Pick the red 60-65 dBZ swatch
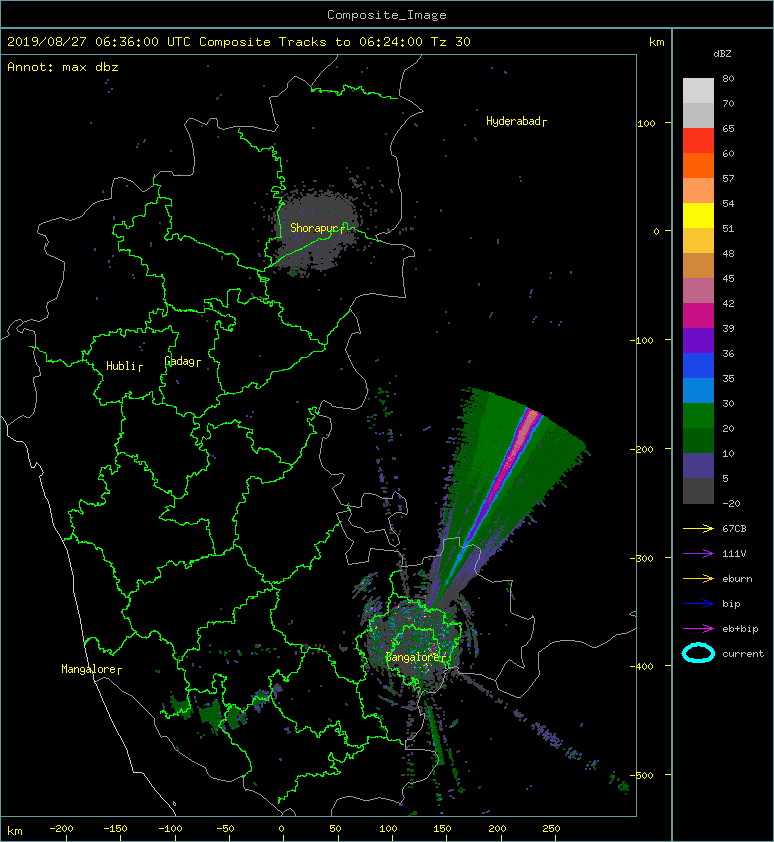The height and width of the screenshot is (842, 774). tap(698, 140)
